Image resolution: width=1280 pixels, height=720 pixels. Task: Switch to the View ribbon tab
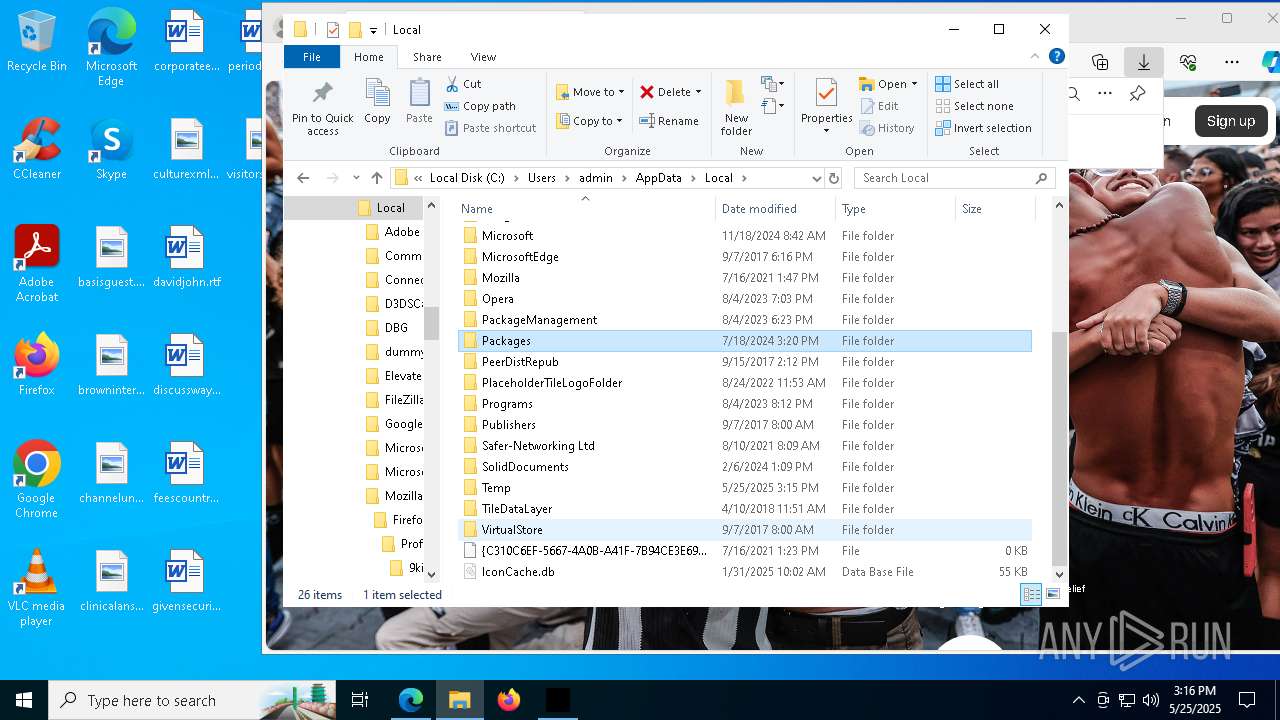point(483,57)
